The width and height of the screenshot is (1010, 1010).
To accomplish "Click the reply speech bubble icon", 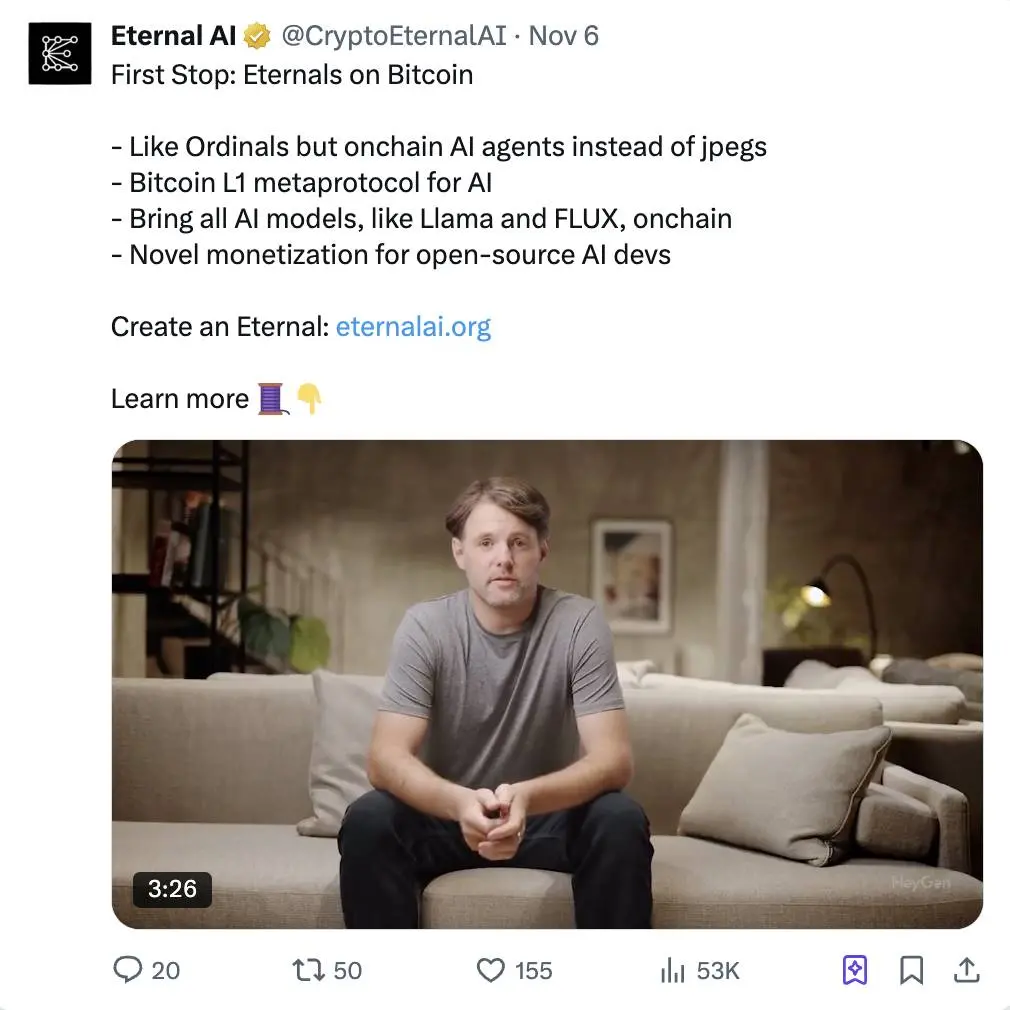I will click(x=128, y=970).
